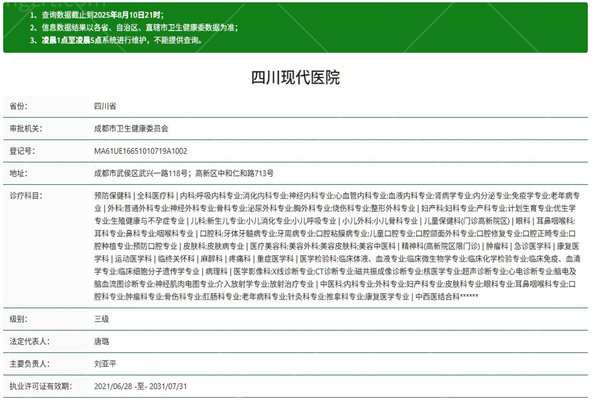Select the 省份 field label
600x400 pixels.
pos(18,106)
